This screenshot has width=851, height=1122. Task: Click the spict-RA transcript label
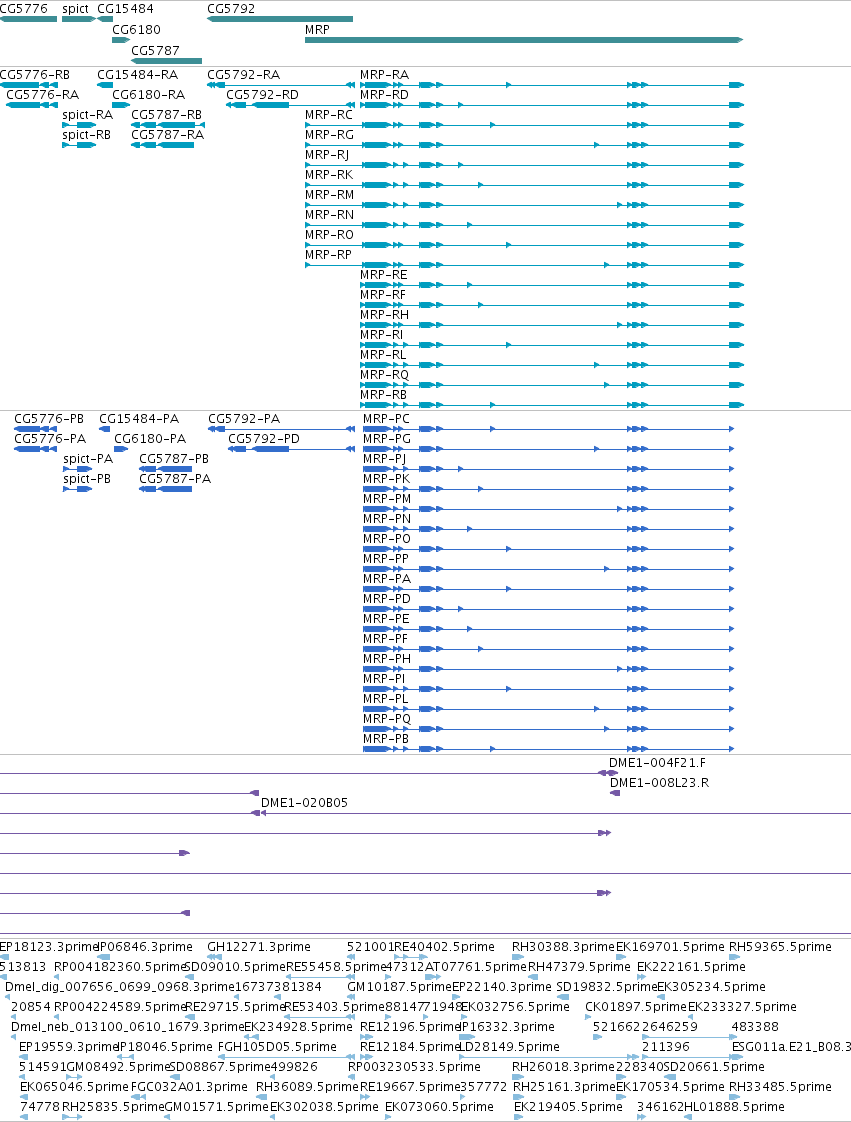pyautogui.click(x=87, y=114)
